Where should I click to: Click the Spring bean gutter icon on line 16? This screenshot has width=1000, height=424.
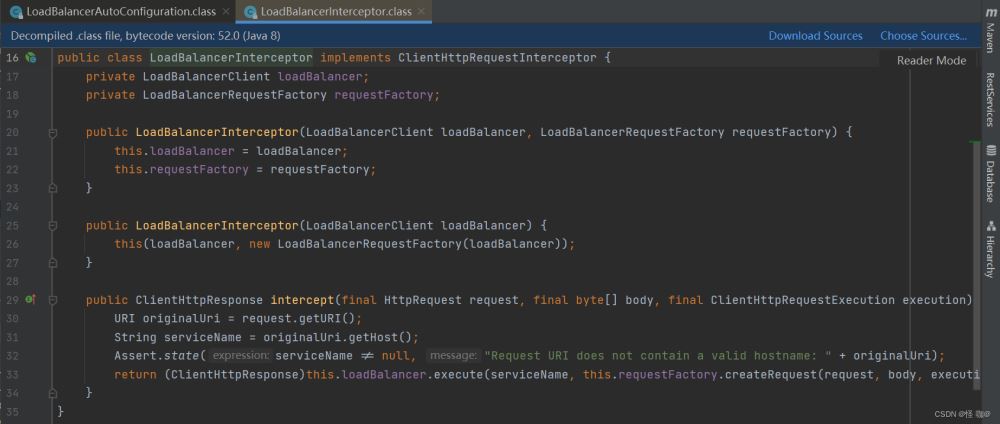pyautogui.click(x=30, y=58)
